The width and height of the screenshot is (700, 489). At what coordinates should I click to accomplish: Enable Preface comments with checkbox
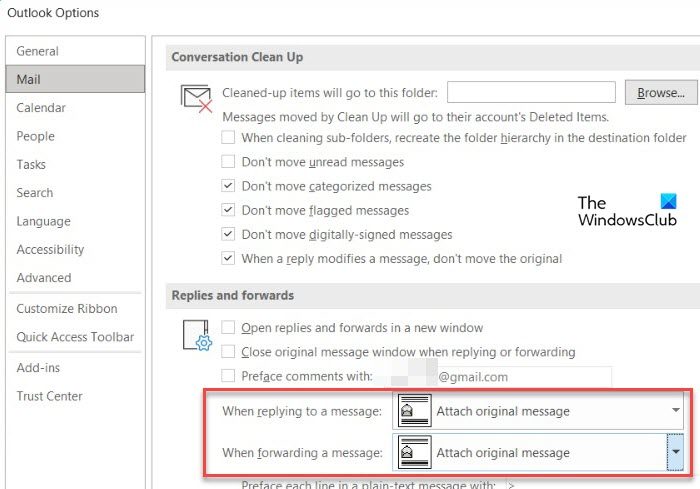[x=228, y=376]
